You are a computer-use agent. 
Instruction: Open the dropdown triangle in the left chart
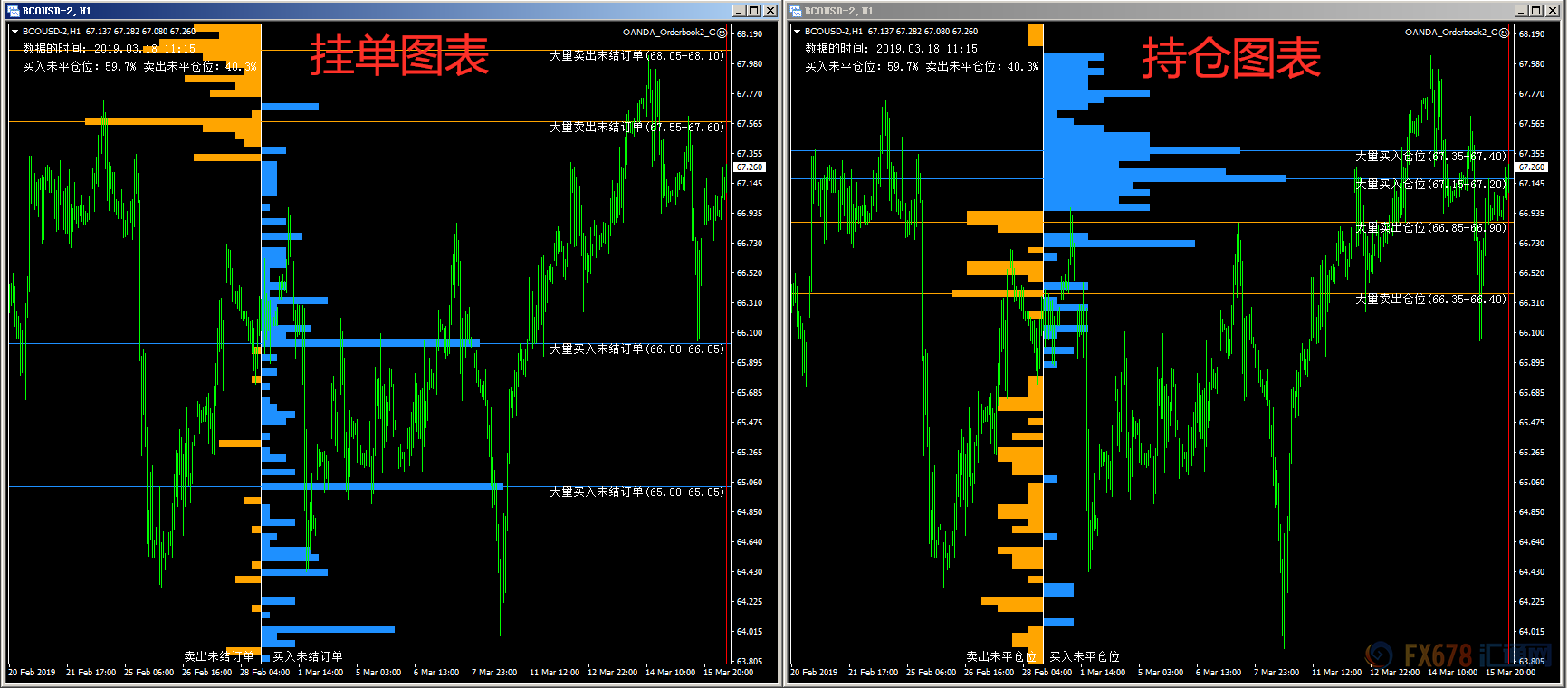click(14, 32)
